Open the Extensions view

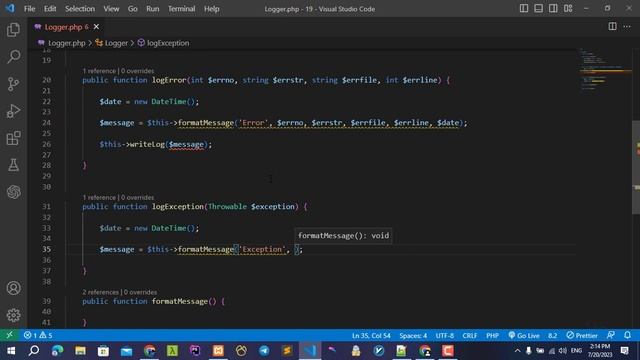point(13,138)
